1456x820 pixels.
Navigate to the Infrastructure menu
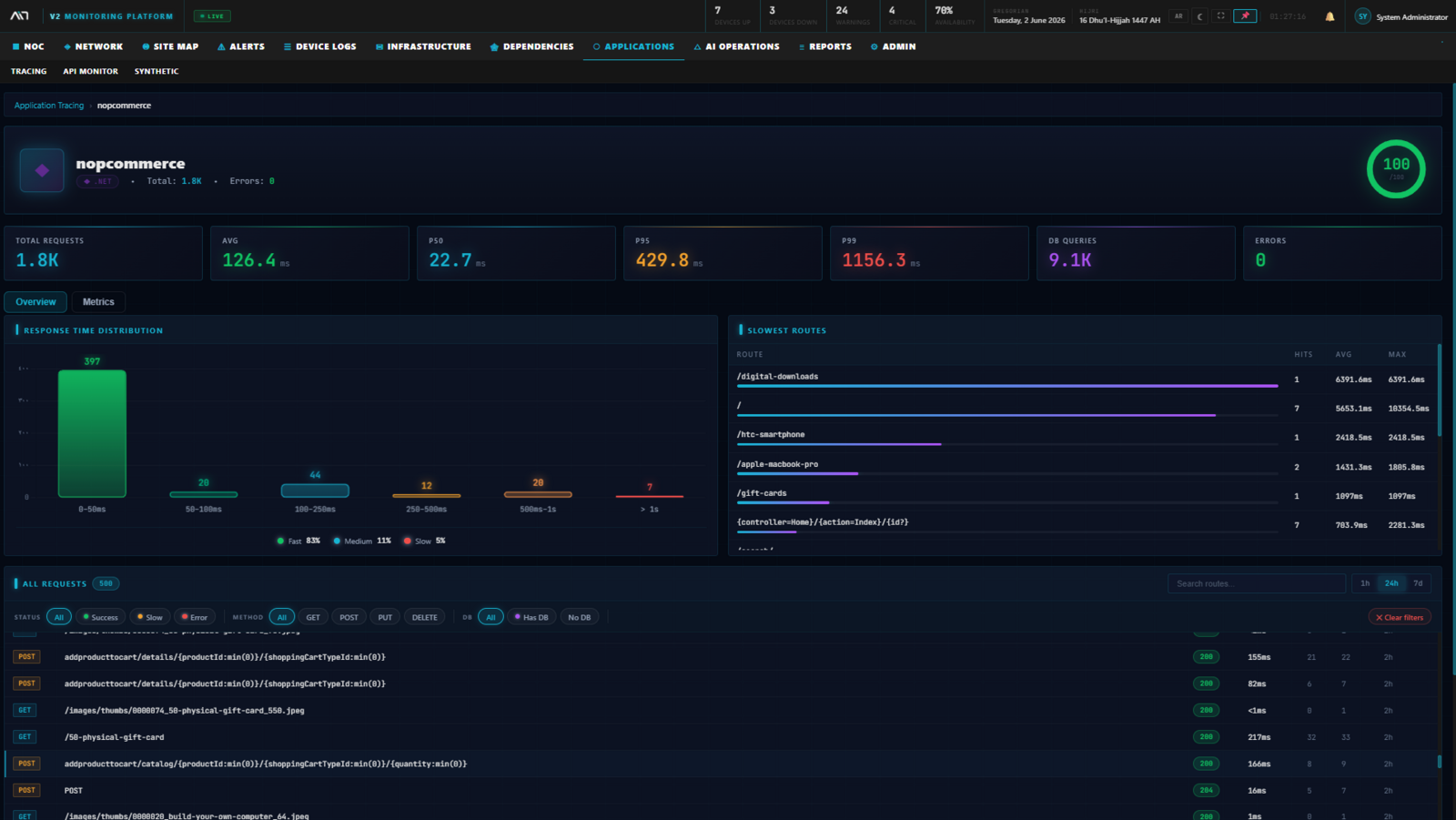tap(424, 46)
